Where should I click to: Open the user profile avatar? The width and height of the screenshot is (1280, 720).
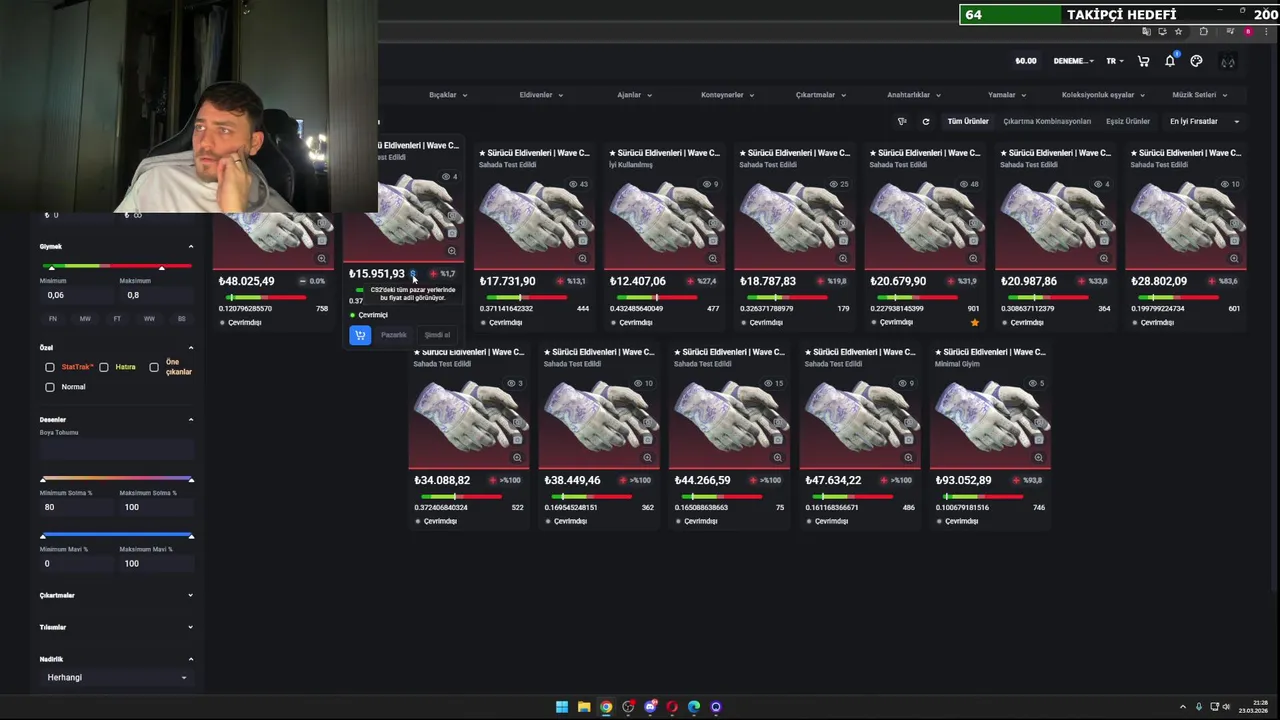1228,61
